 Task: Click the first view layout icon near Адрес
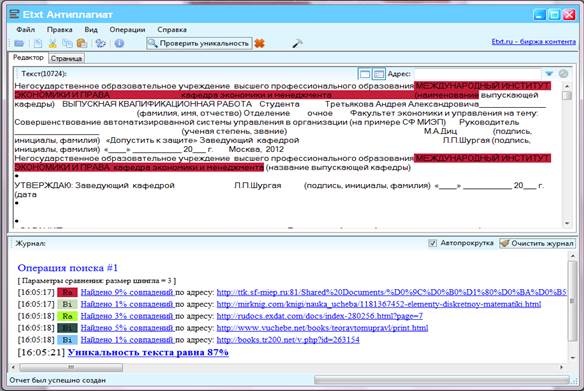coord(365,74)
